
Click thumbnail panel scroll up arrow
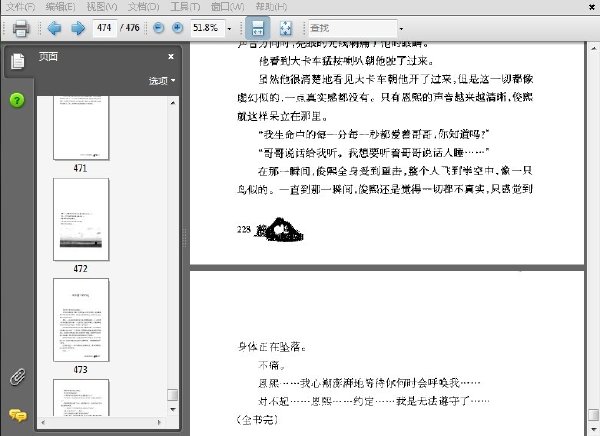coord(173,103)
